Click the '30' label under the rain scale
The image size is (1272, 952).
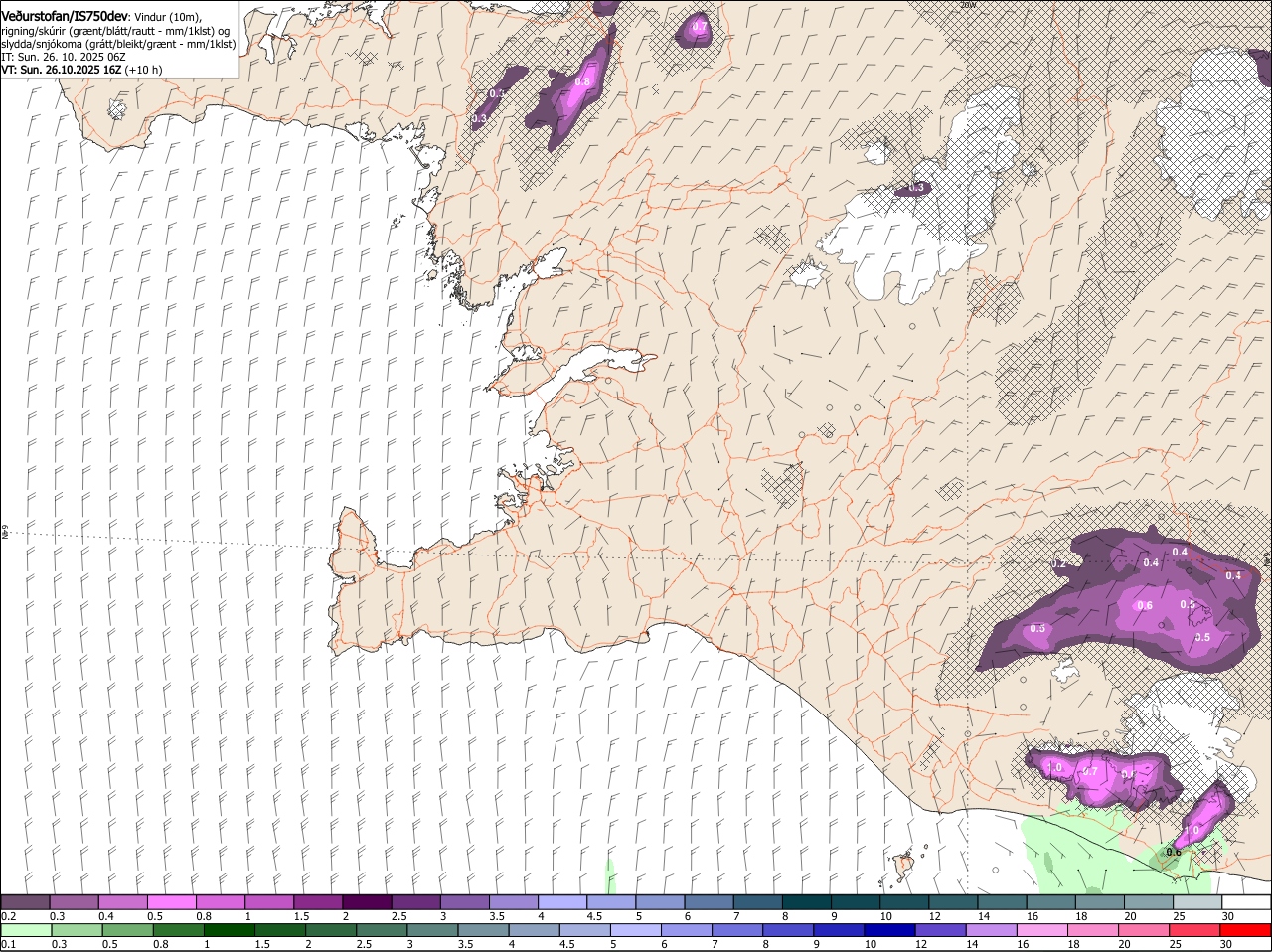(1227, 944)
